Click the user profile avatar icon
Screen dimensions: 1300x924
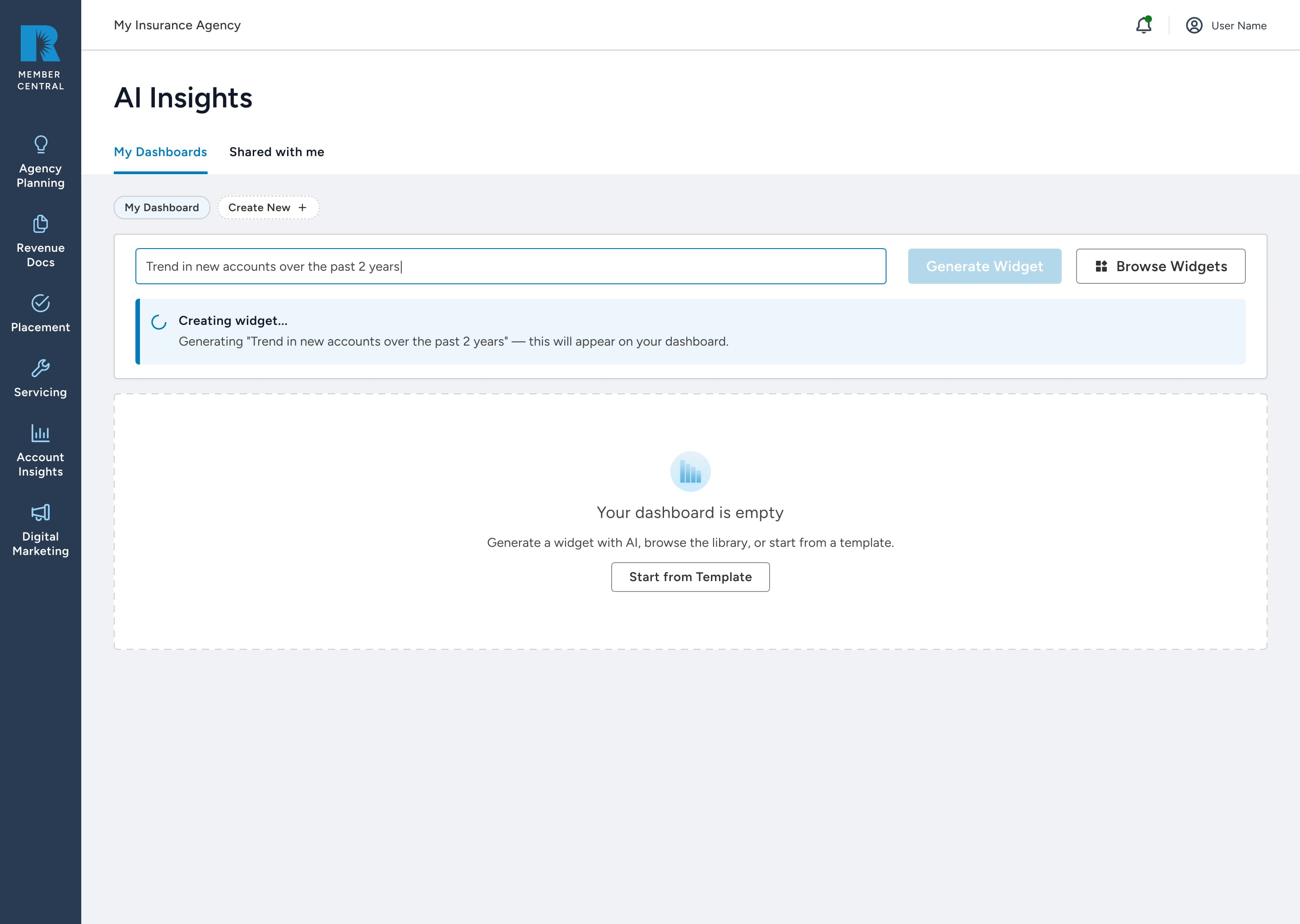[1194, 25]
